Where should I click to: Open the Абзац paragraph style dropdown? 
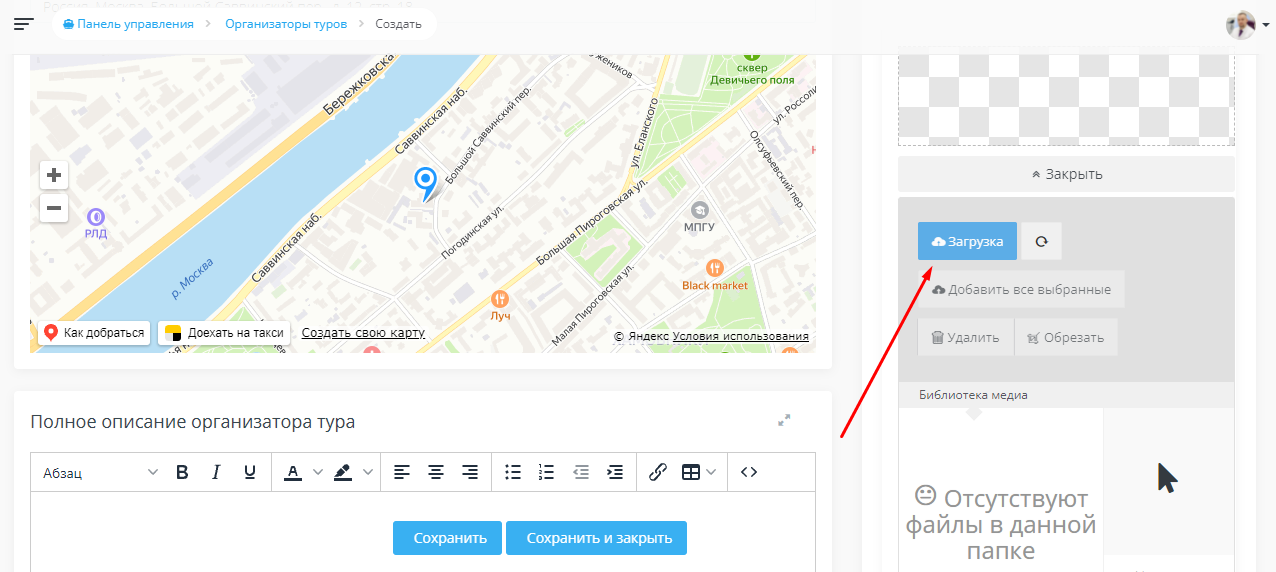coord(100,473)
